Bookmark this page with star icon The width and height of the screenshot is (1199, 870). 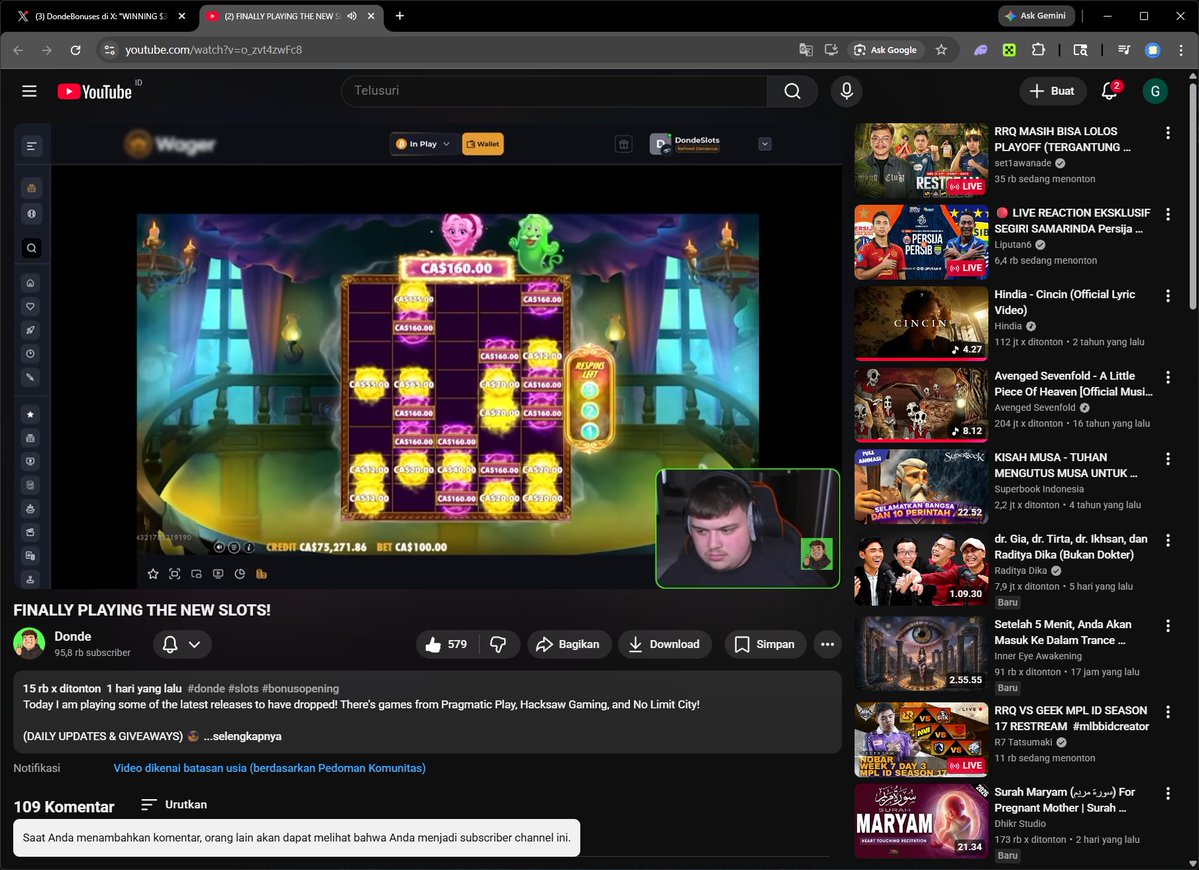(941, 50)
